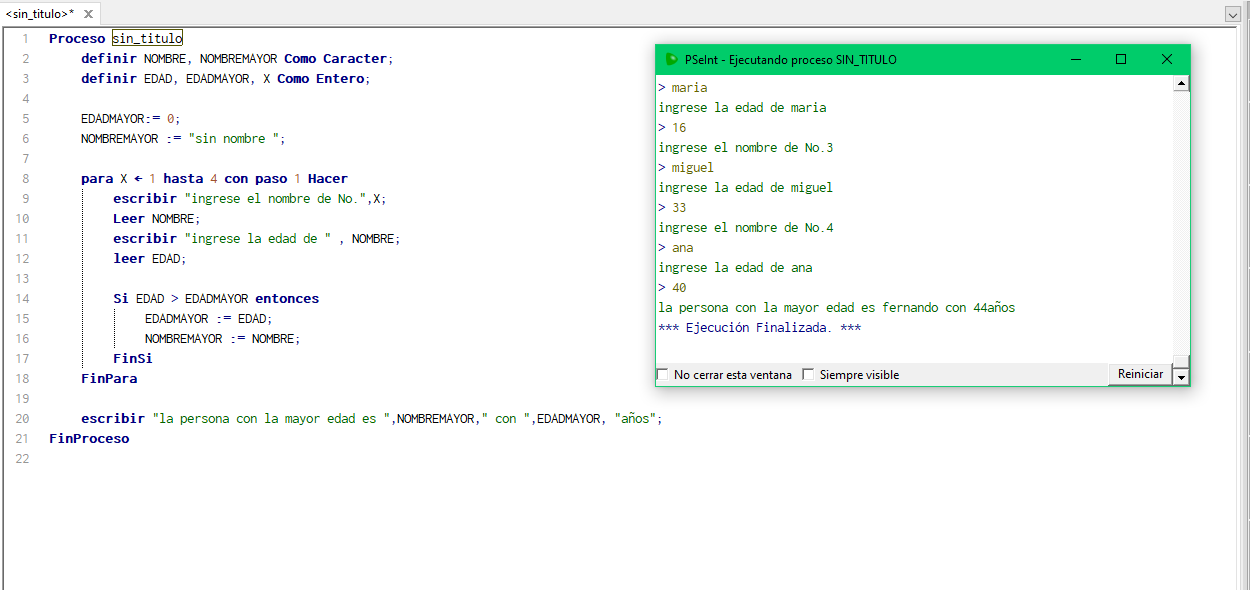
Task: Click the 'Como Entero' text on line 3
Action: pos(323,78)
